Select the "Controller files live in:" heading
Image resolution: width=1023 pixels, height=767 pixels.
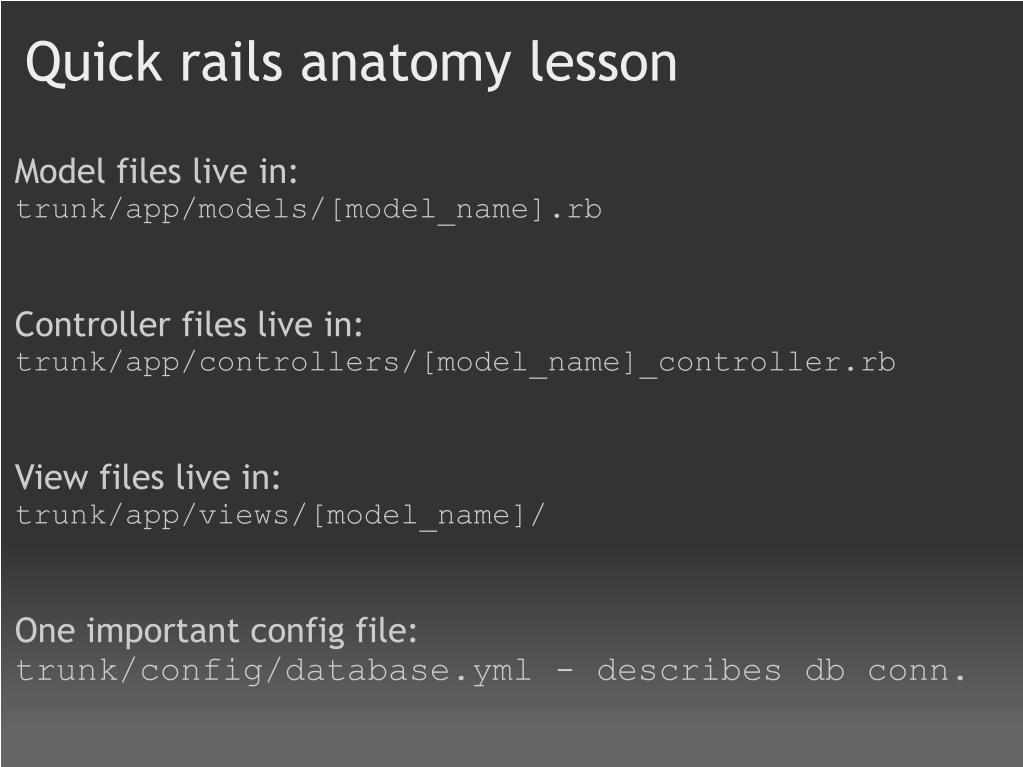click(x=189, y=324)
